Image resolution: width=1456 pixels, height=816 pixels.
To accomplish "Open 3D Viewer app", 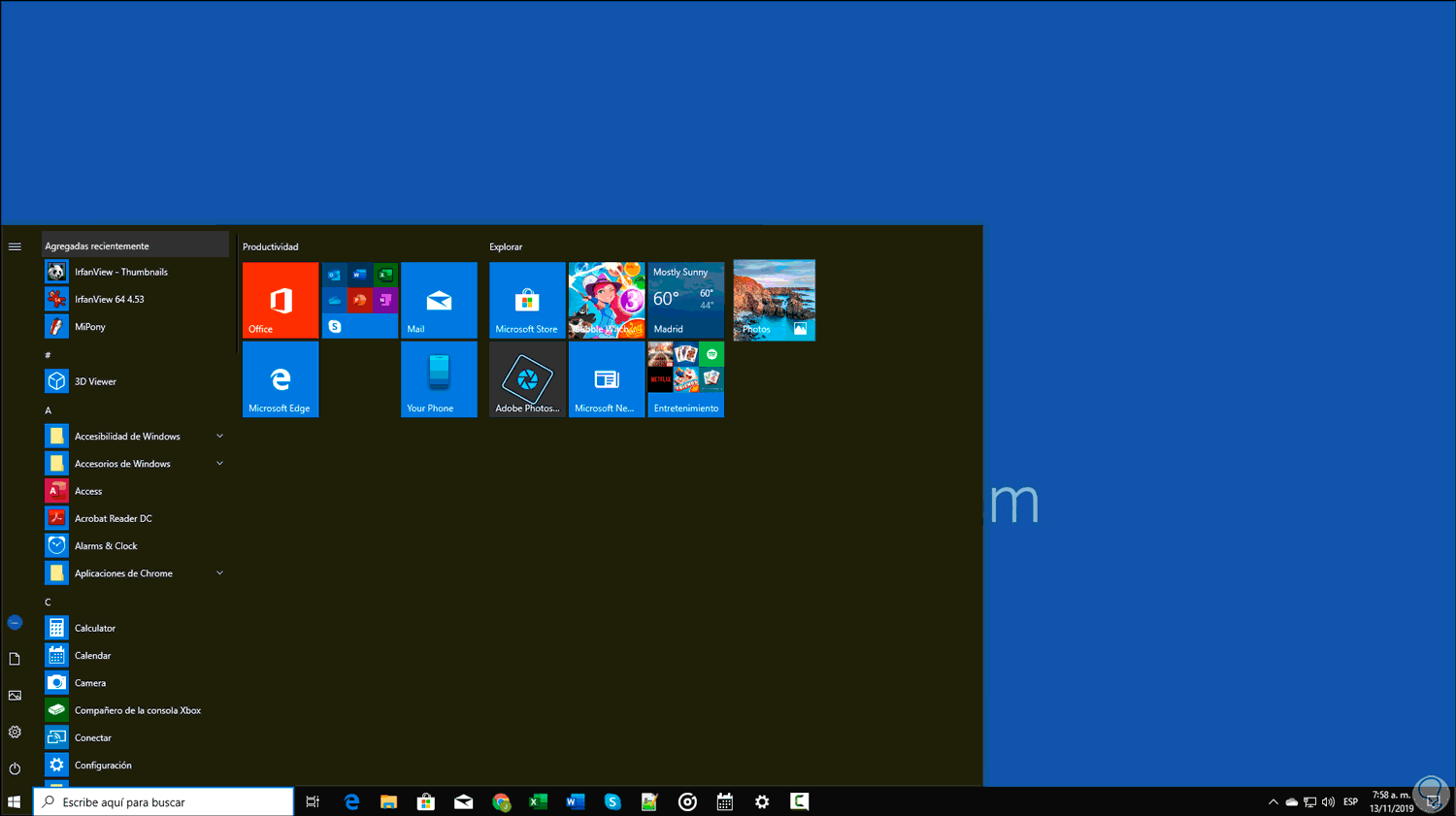I will pos(136,381).
